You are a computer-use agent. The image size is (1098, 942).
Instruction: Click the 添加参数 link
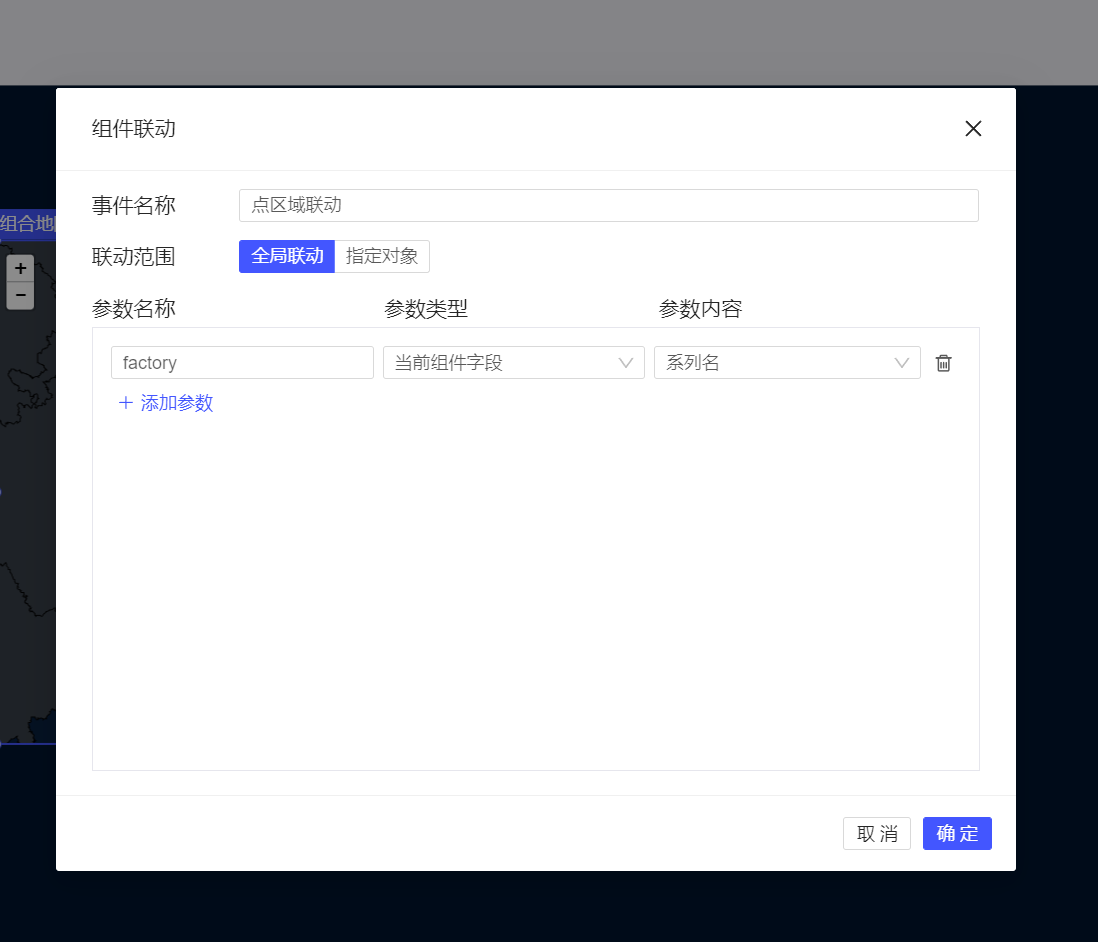[x=166, y=403]
